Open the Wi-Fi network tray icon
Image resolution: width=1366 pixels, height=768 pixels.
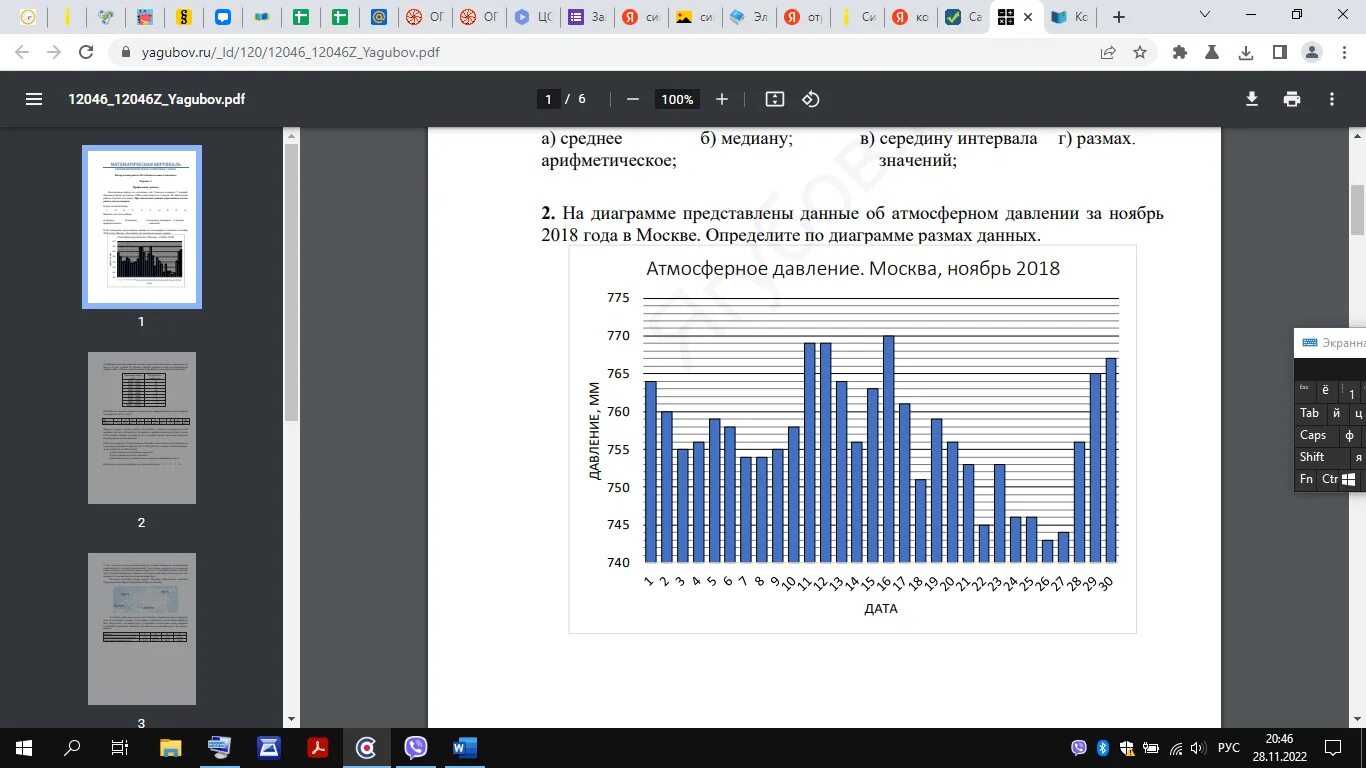(x=1175, y=748)
